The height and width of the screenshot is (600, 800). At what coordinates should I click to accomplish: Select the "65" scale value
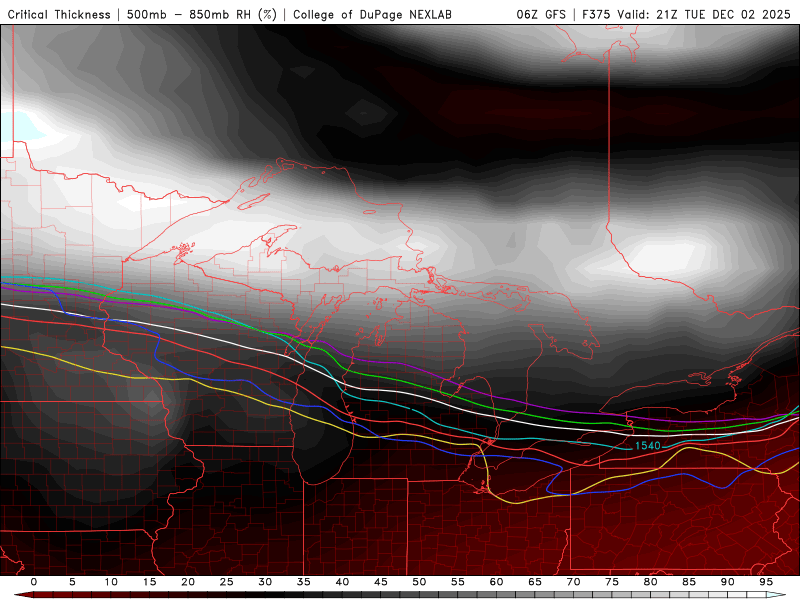(535, 582)
